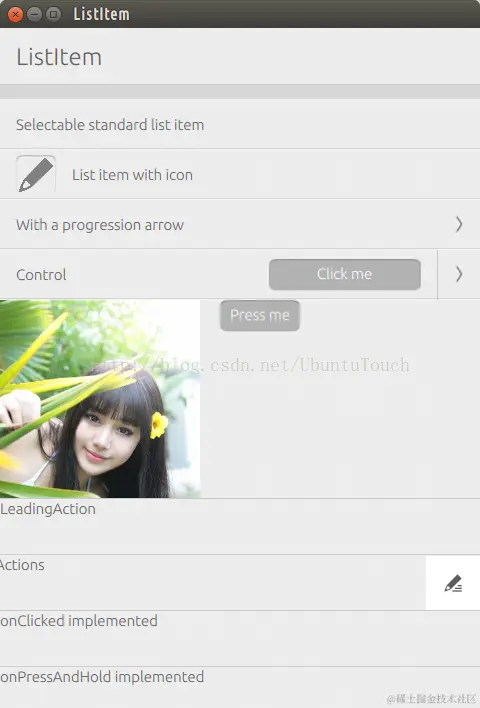
Task: Close the ListItem window
Action: tap(15, 14)
